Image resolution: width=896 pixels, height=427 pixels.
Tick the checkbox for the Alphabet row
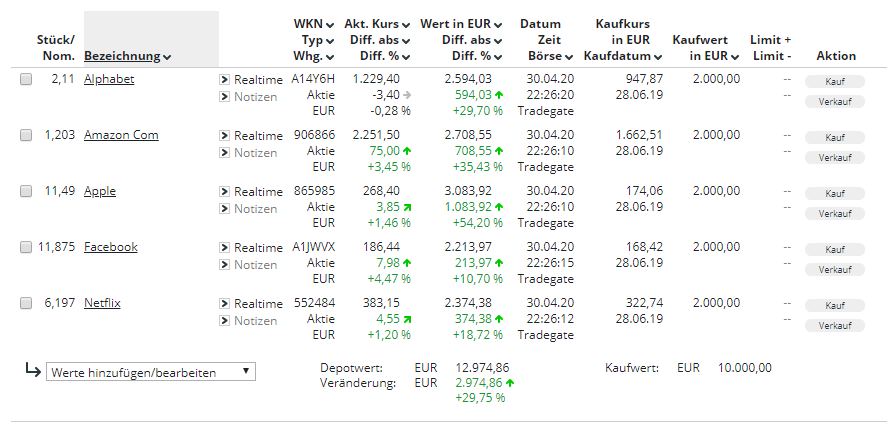click(26, 80)
